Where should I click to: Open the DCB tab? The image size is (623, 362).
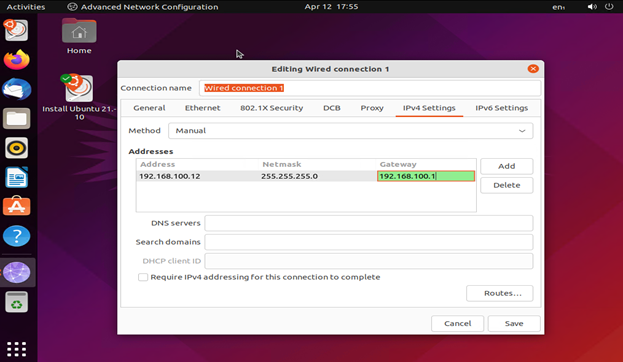click(331, 108)
